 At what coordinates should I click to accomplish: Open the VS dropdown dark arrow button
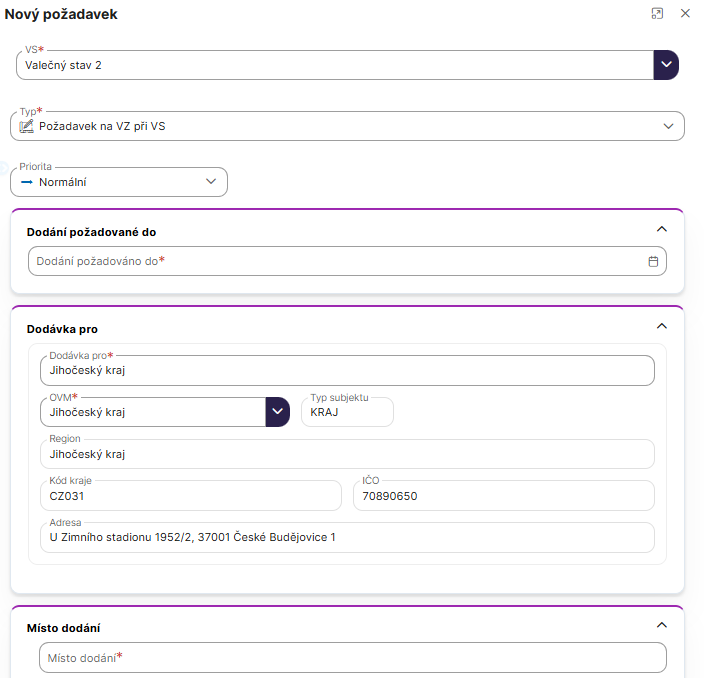pos(666,65)
